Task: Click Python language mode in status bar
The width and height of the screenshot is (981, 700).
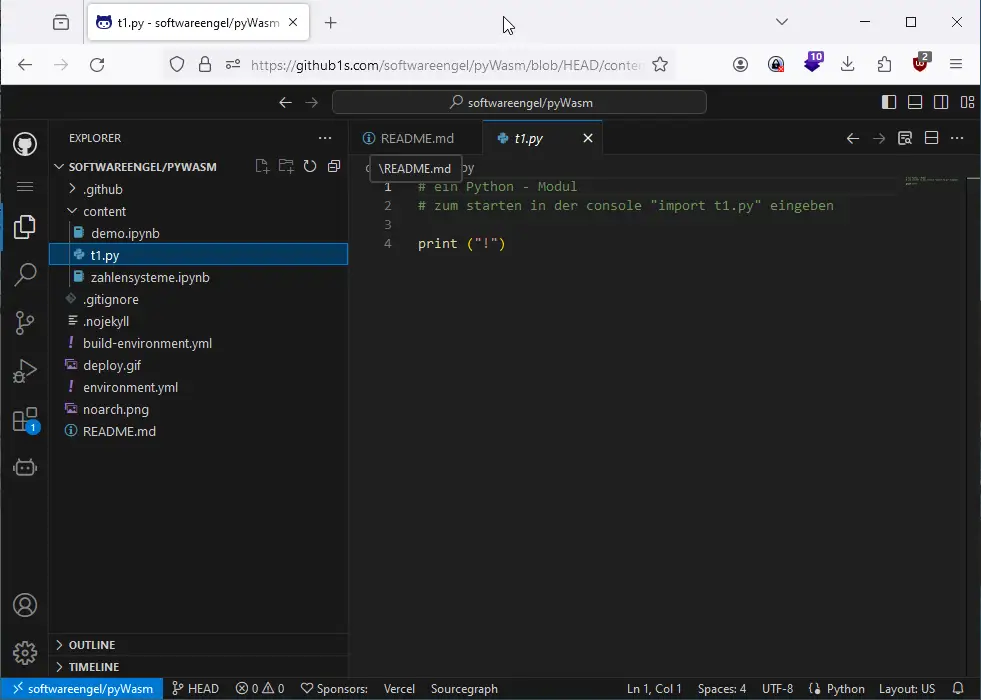Action: coord(845,689)
